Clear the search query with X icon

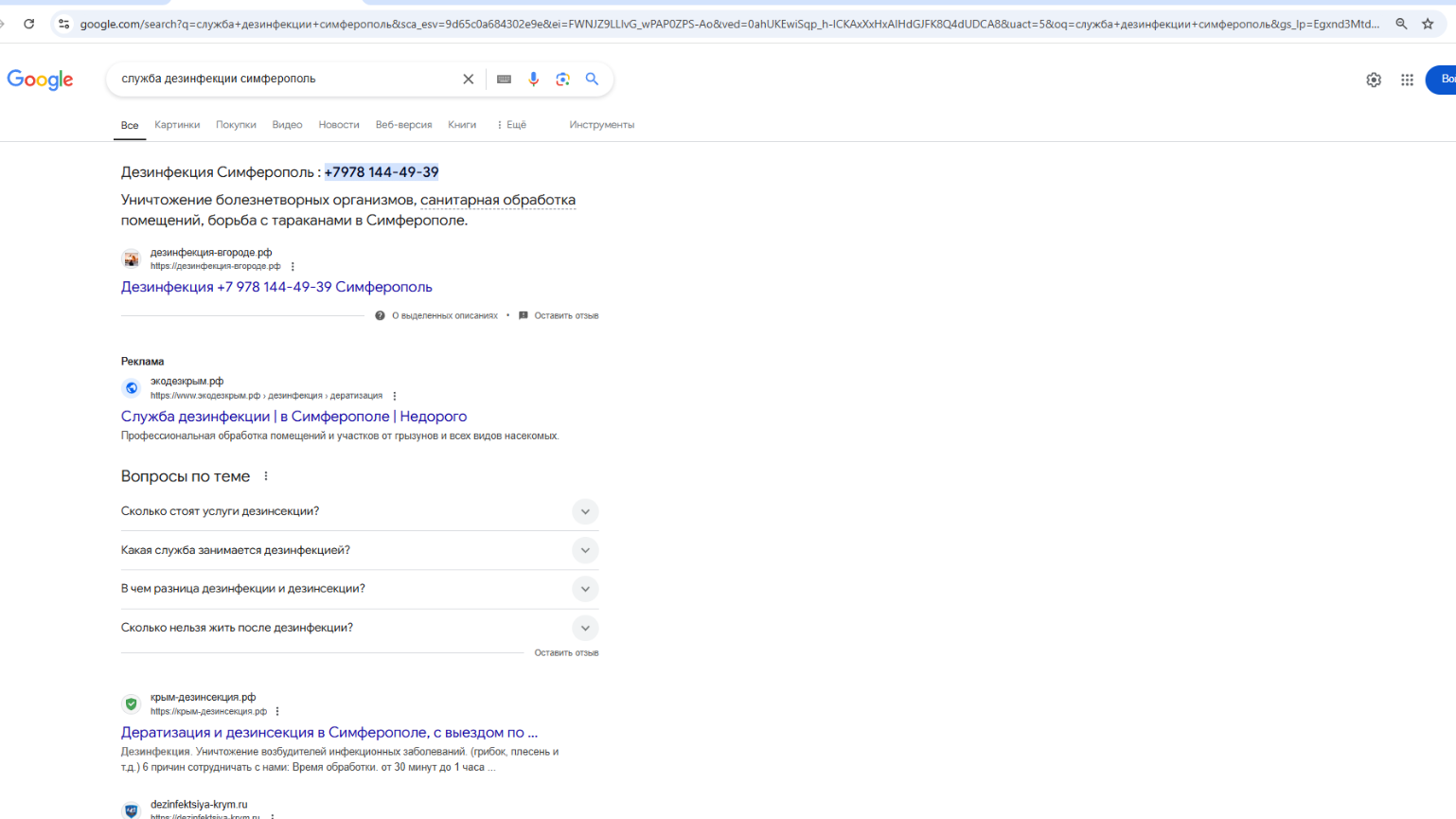point(468,80)
